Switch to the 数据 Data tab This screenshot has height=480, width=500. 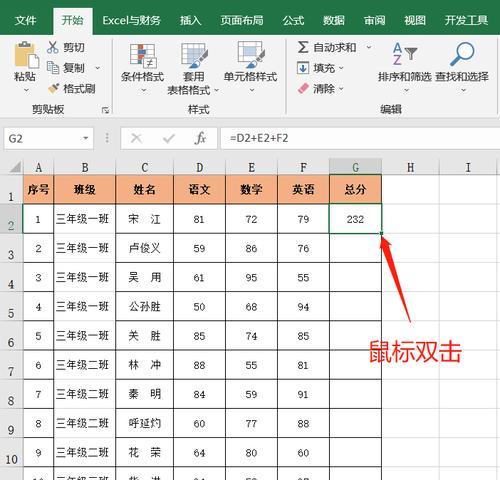click(334, 21)
